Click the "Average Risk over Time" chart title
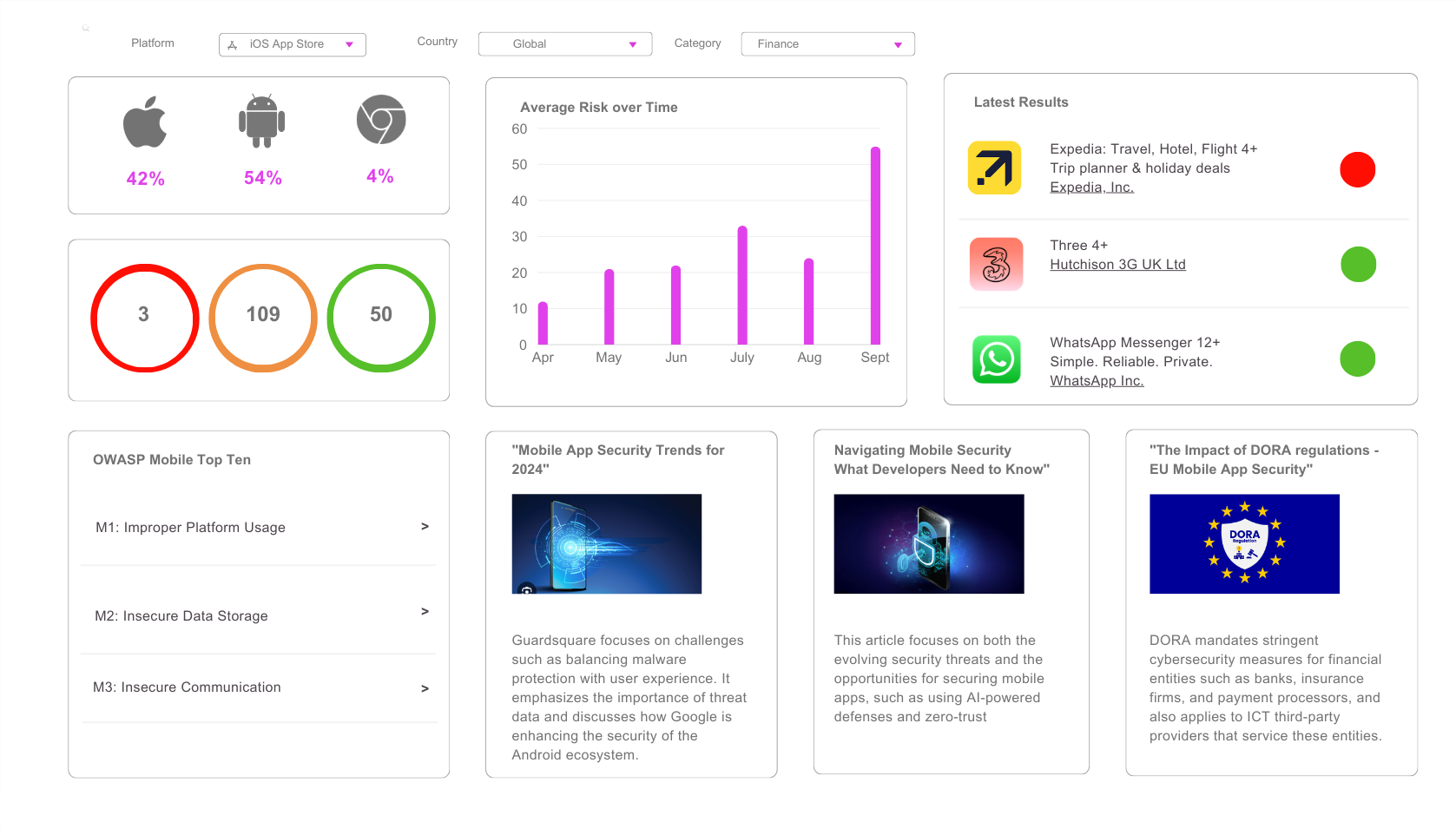The height and width of the screenshot is (835, 1456). tap(599, 108)
